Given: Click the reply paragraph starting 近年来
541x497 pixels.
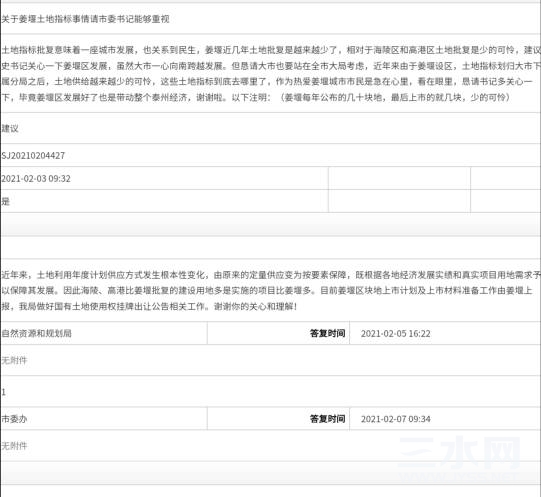Looking at the screenshot, I should tap(270, 290).
